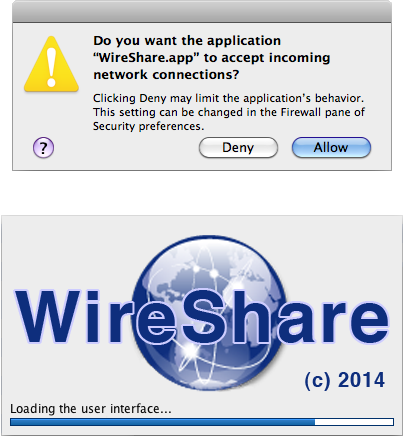The width and height of the screenshot is (404, 436).
Task: Click the Allow button
Action: point(331,147)
